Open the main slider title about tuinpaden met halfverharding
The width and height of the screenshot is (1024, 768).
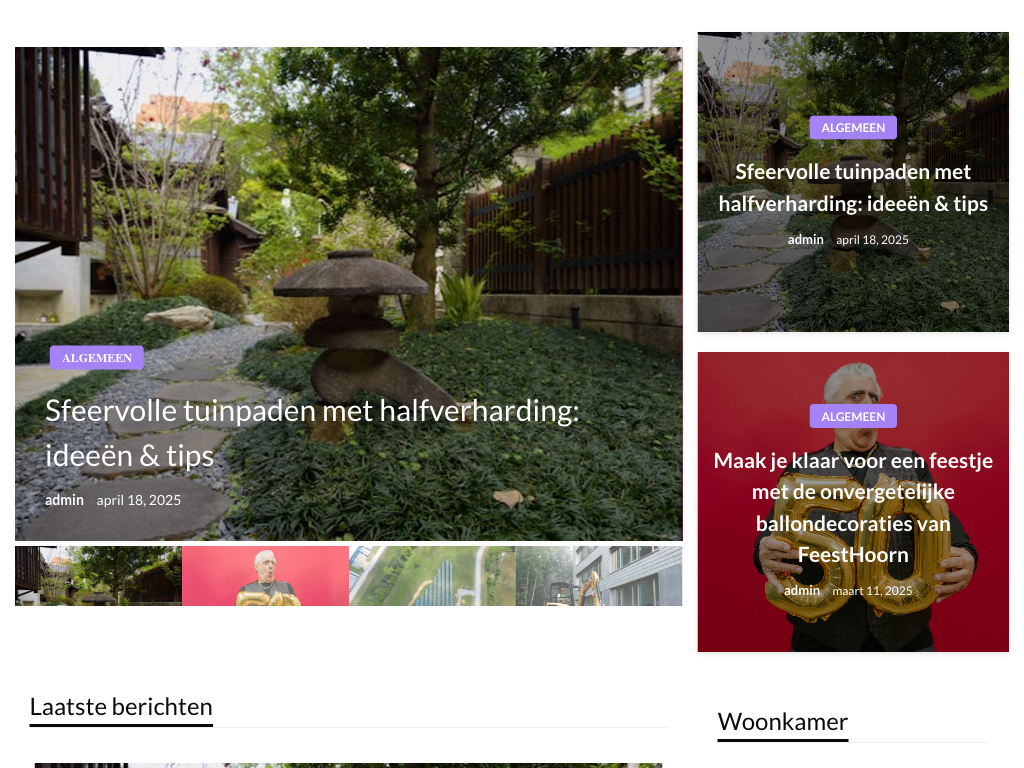312,433
